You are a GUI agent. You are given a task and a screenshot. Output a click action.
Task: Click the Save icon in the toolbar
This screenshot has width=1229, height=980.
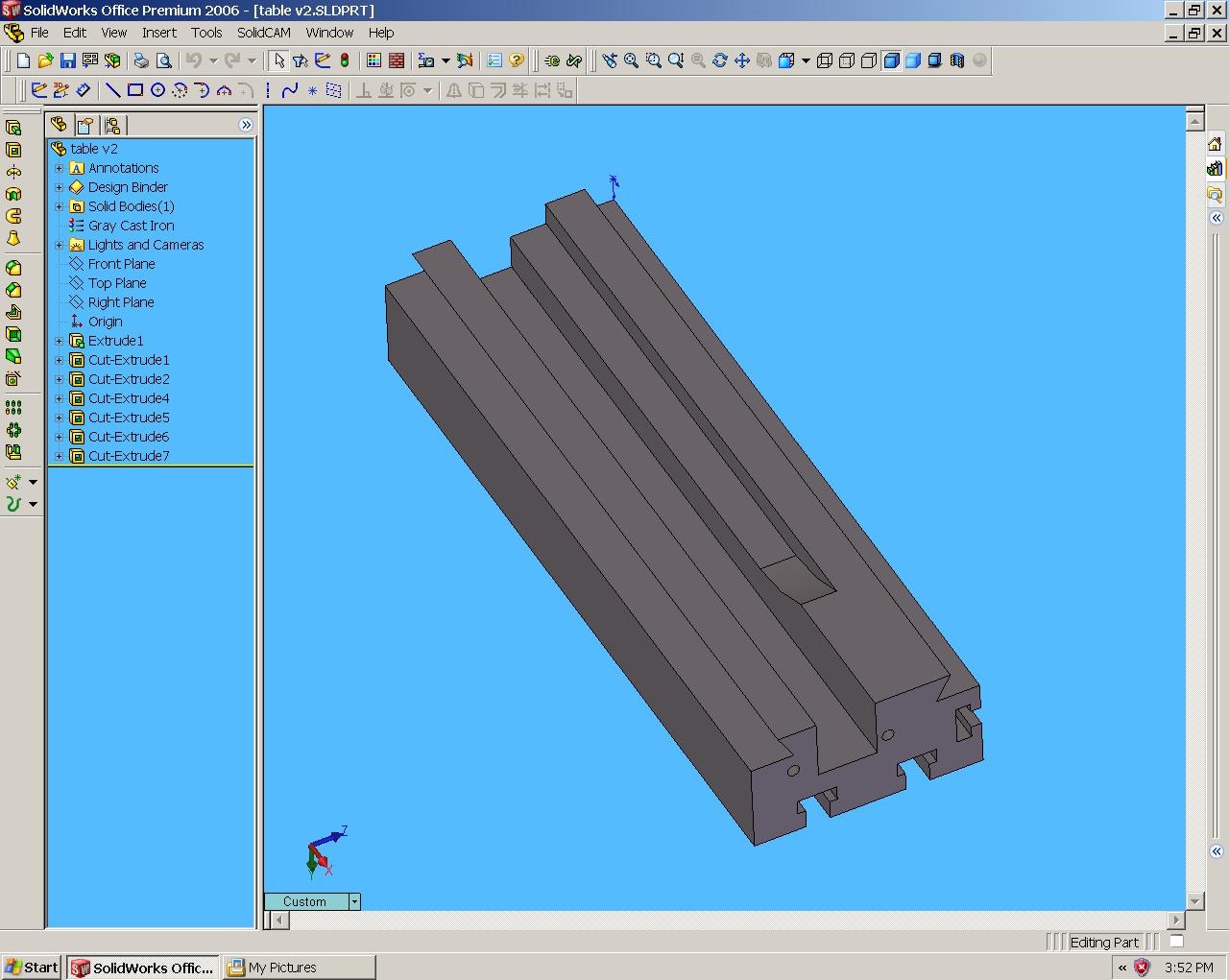[x=67, y=60]
